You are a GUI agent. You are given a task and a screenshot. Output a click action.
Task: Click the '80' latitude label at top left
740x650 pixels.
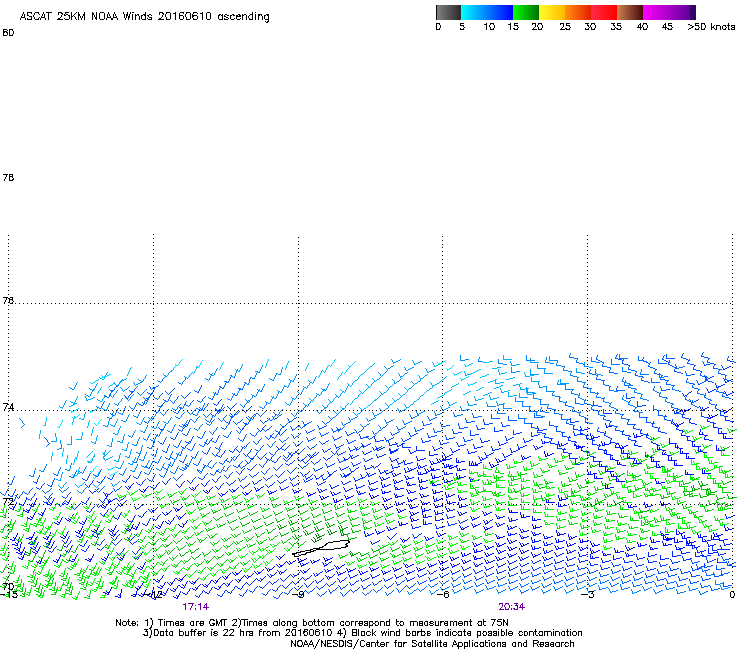8,33
